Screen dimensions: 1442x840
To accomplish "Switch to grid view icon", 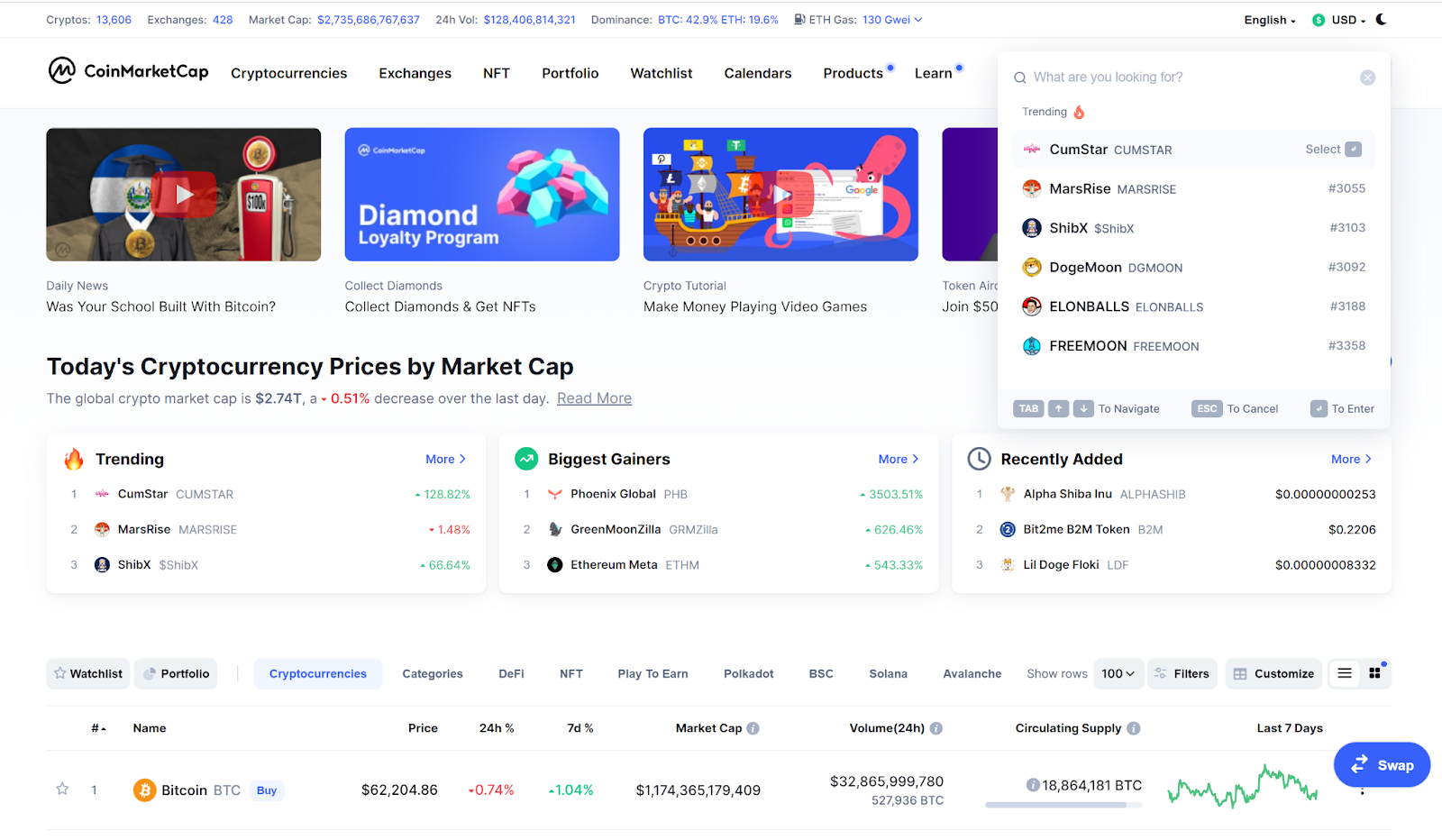I will (x=1374, y=673).
